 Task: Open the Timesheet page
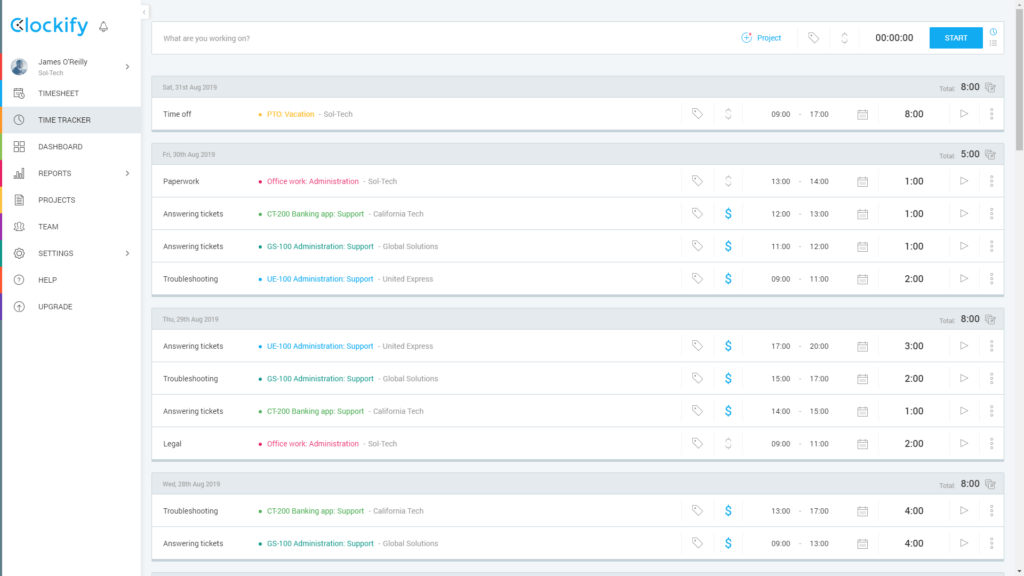(x=58, y=93)
